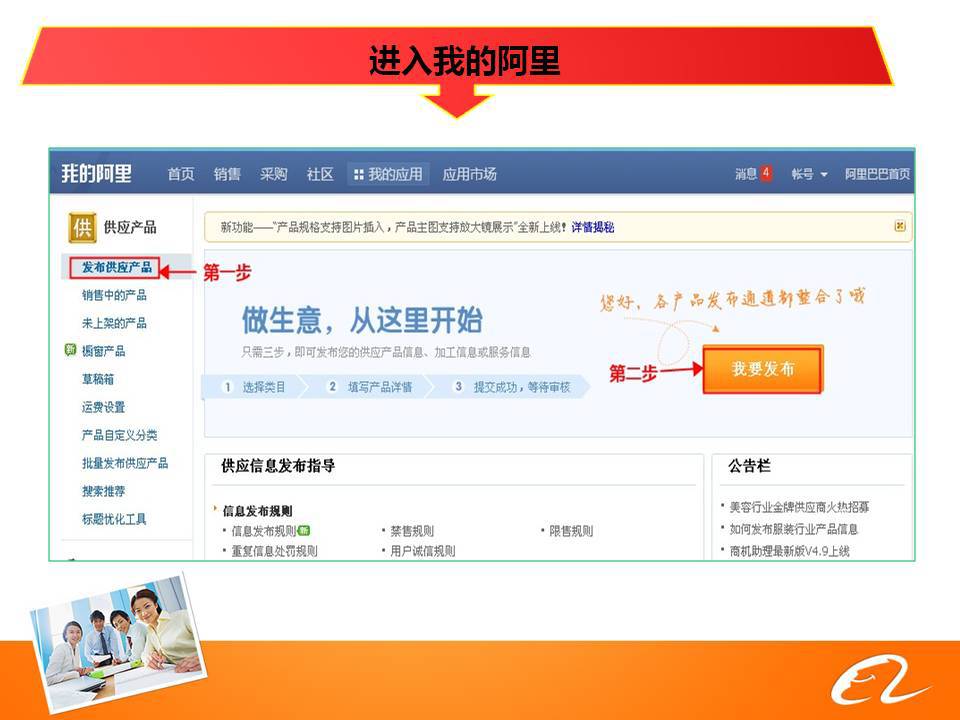
Task: Click the 供 supply products icon
Action: (82, 228)
